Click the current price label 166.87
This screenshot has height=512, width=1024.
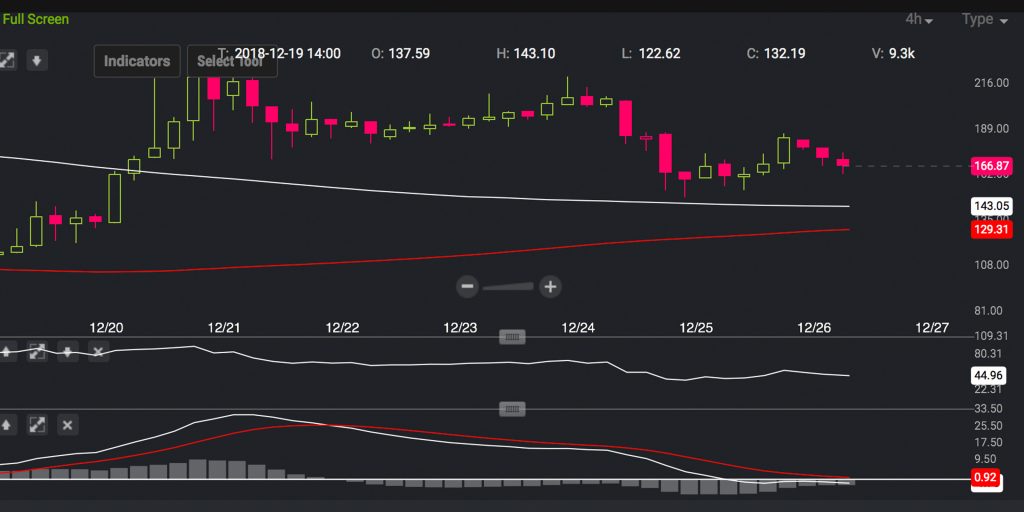991,166
